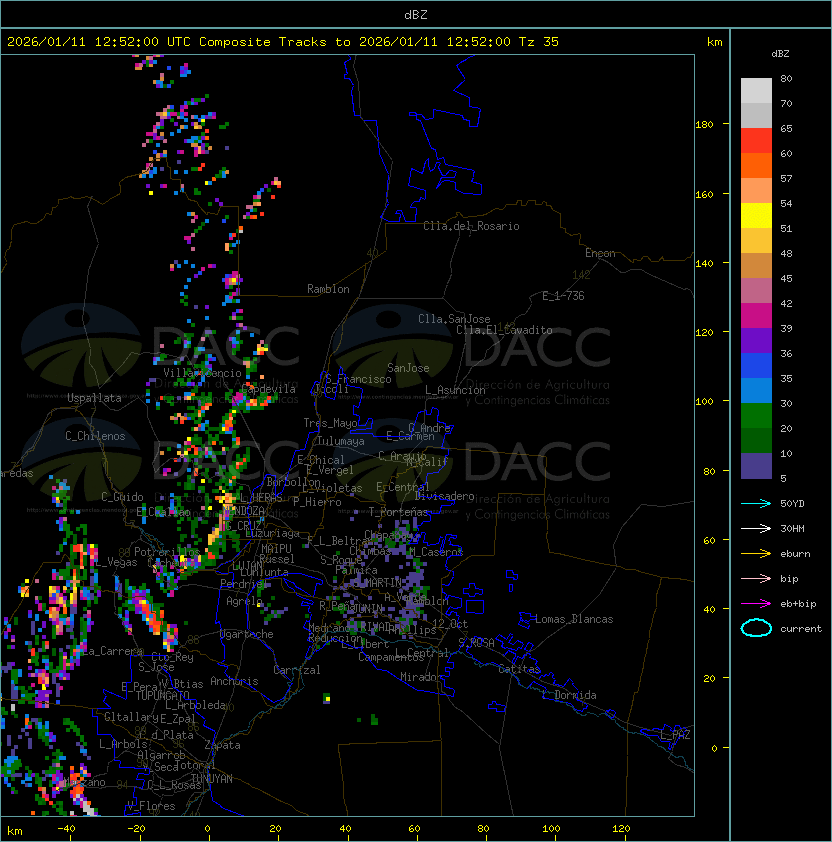Select the red 65–60 dBZ swatch
832x842 pixels.
point(756,141)
